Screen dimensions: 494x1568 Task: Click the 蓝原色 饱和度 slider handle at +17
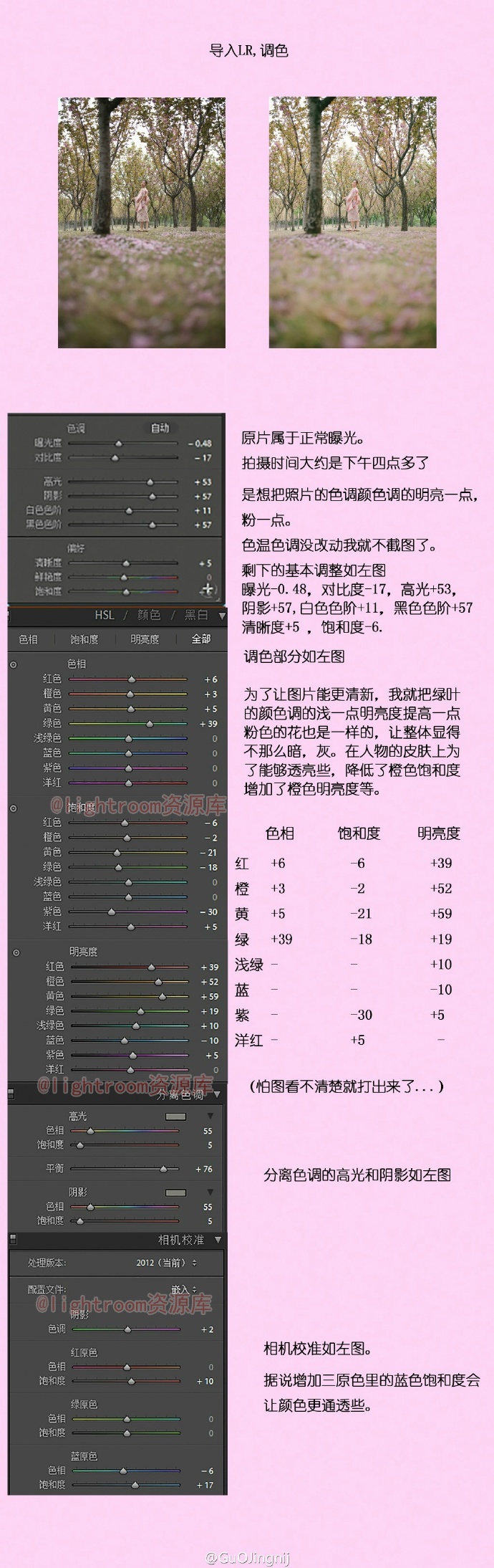135,1485
